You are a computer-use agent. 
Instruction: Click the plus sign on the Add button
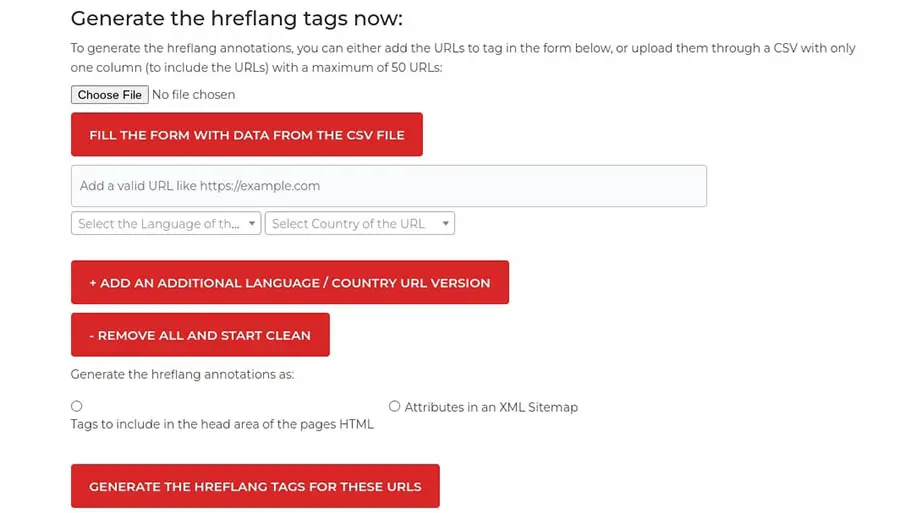[x=93, y=283]
